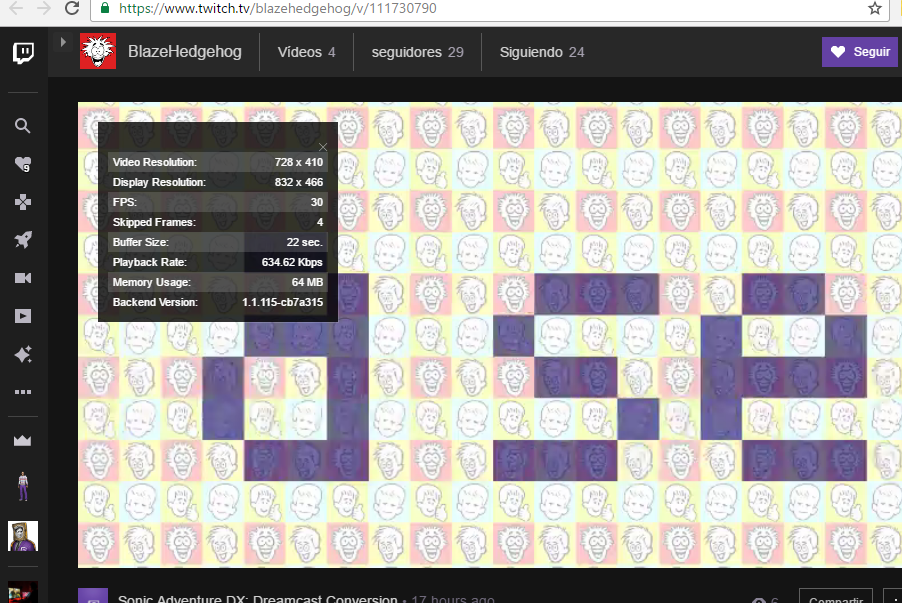Click the FPS row value 30
This screenshot has width=902, height=603.
tap(317, 203)
